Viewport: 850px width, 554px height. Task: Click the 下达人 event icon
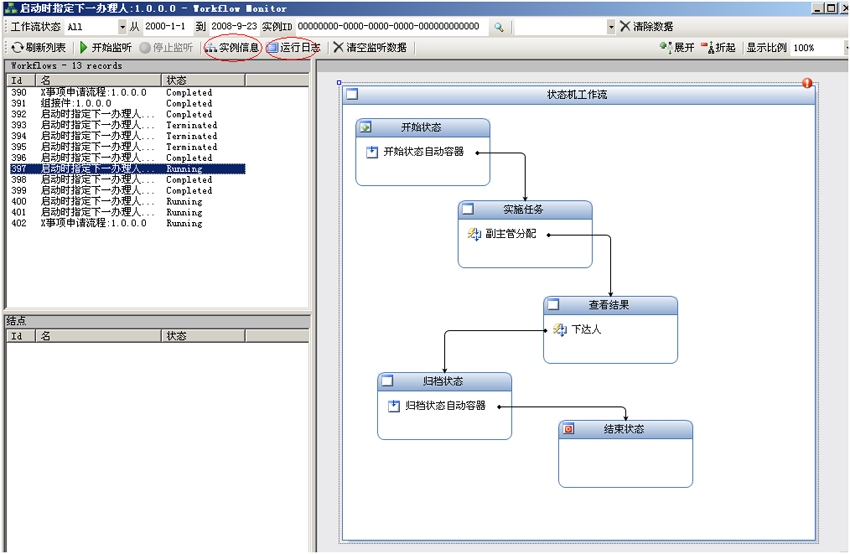[x=559, y=330]
